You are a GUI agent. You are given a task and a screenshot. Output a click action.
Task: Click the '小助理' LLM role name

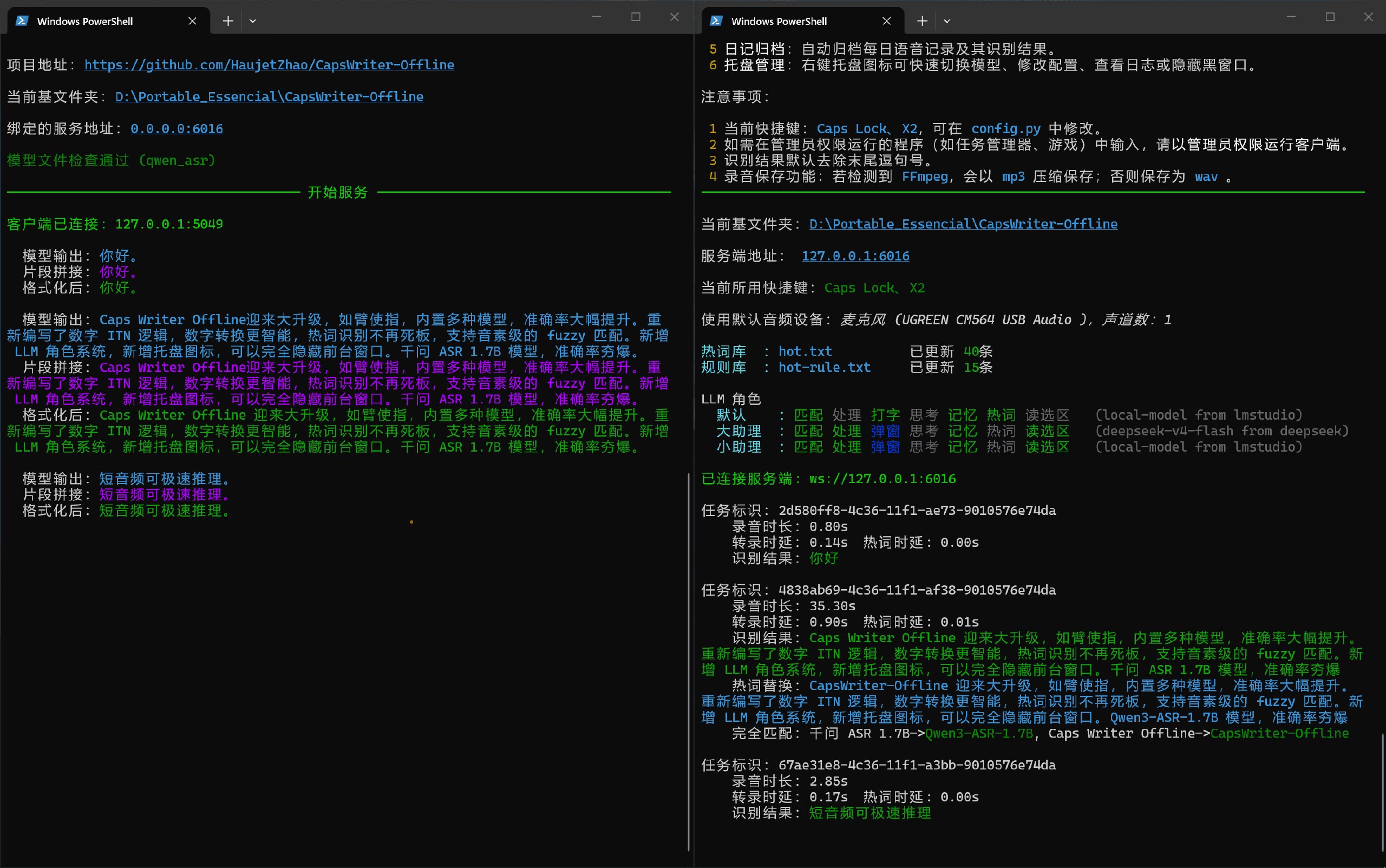click(x=739, y=447)
